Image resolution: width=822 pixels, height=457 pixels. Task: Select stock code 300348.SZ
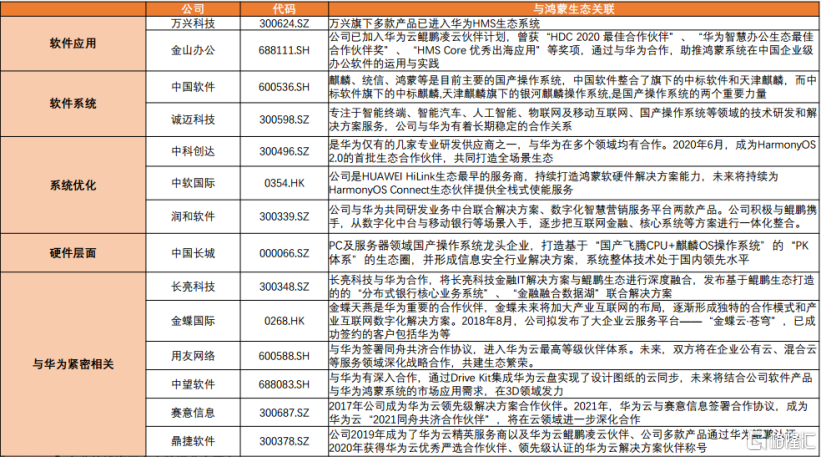point(284,287)
